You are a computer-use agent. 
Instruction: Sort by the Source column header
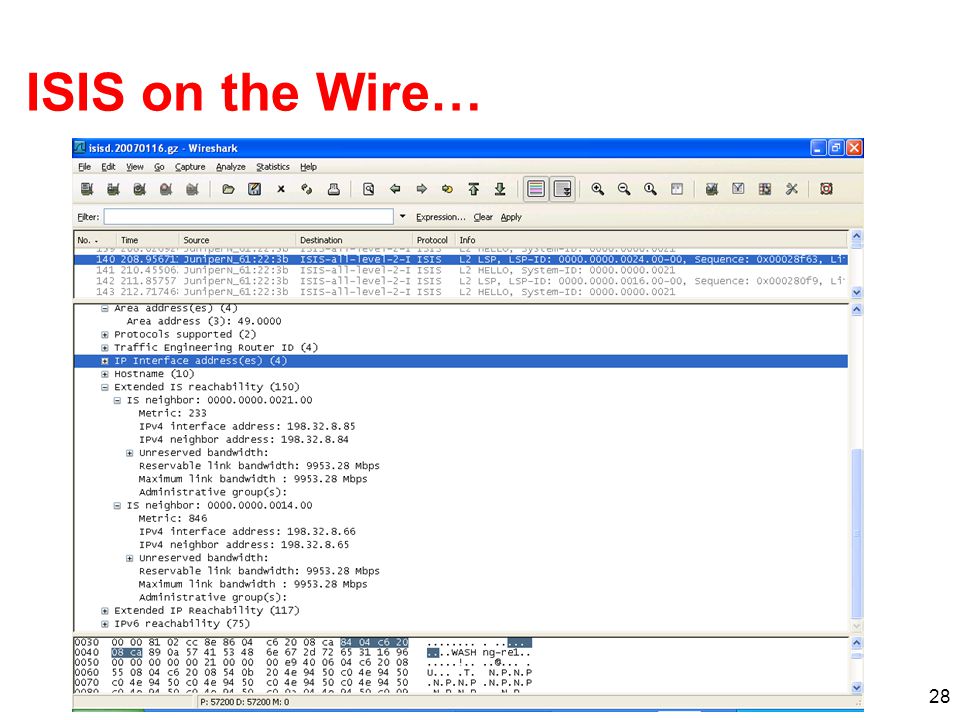point(237,240)
